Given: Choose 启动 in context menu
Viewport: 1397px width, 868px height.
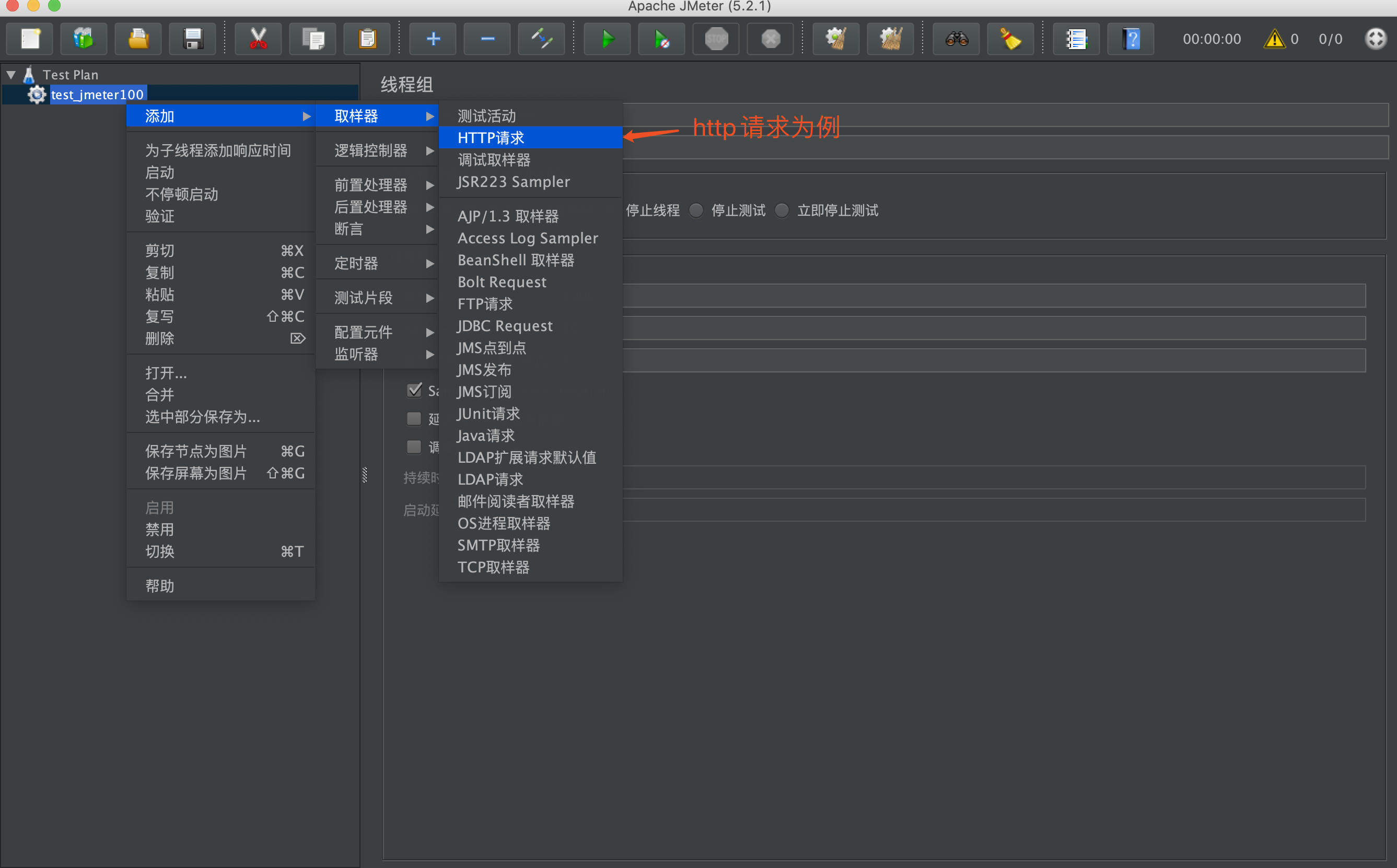Looking at the screenshot, I should (220, 172).
